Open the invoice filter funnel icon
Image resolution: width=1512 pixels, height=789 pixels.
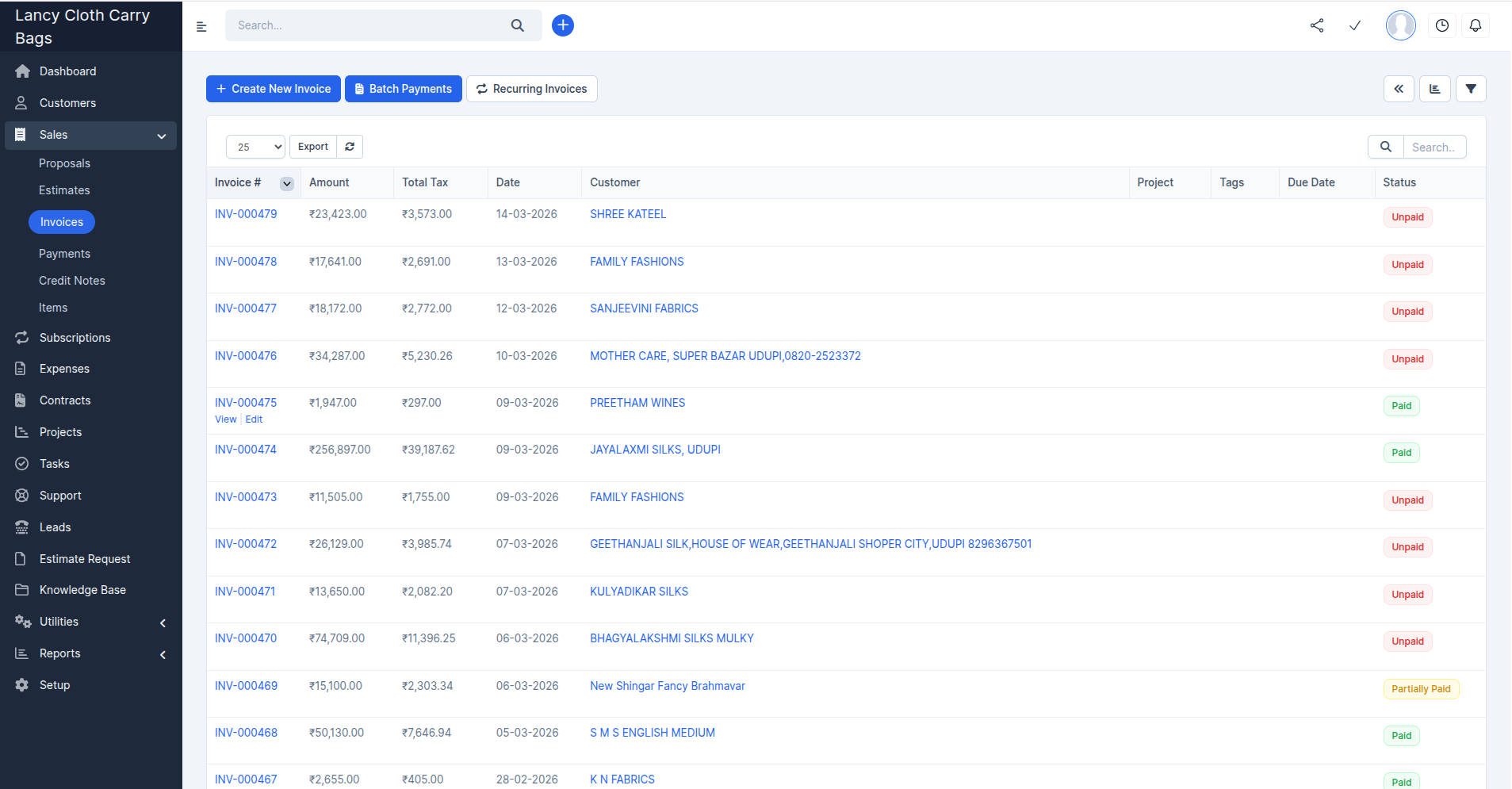tap(1472, 88)
